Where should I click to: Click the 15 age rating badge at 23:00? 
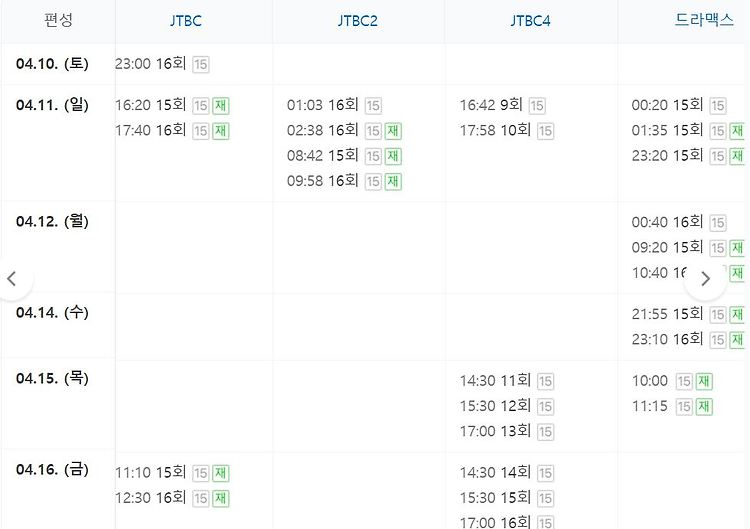click(x=201, y=64)
